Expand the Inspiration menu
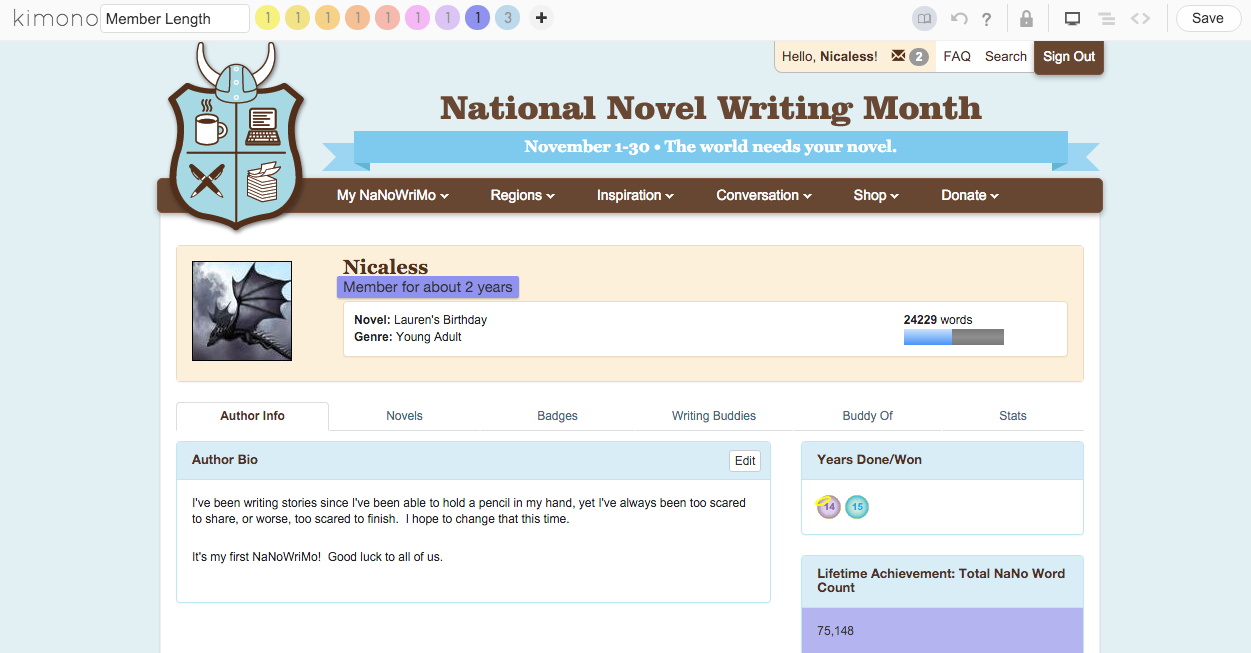This screenshot has height=653, width=1251. (x=635, y=195)
